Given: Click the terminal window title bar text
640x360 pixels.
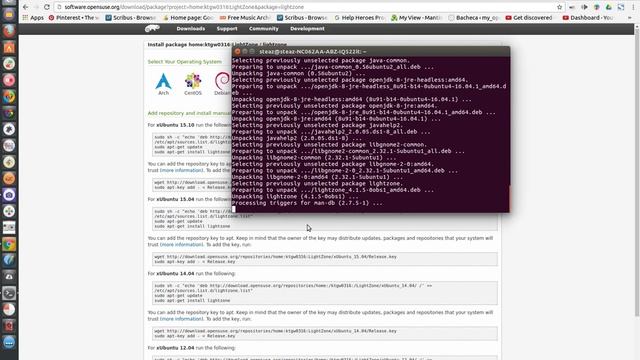Looking at the screenshot, I should (312, 51).
